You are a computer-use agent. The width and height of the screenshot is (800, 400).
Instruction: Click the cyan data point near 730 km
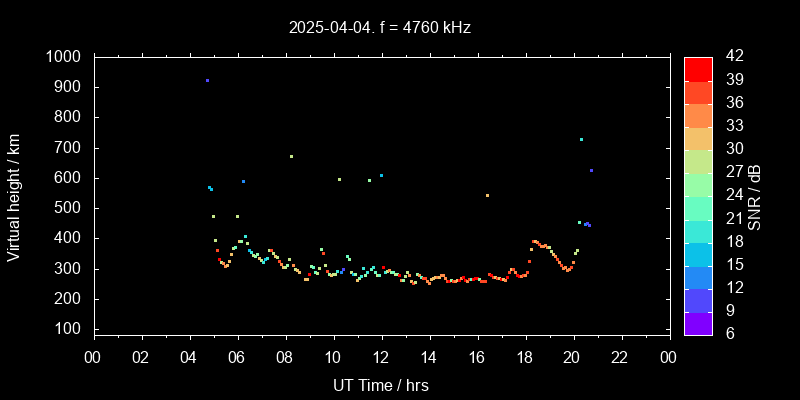tap(581, 139)
